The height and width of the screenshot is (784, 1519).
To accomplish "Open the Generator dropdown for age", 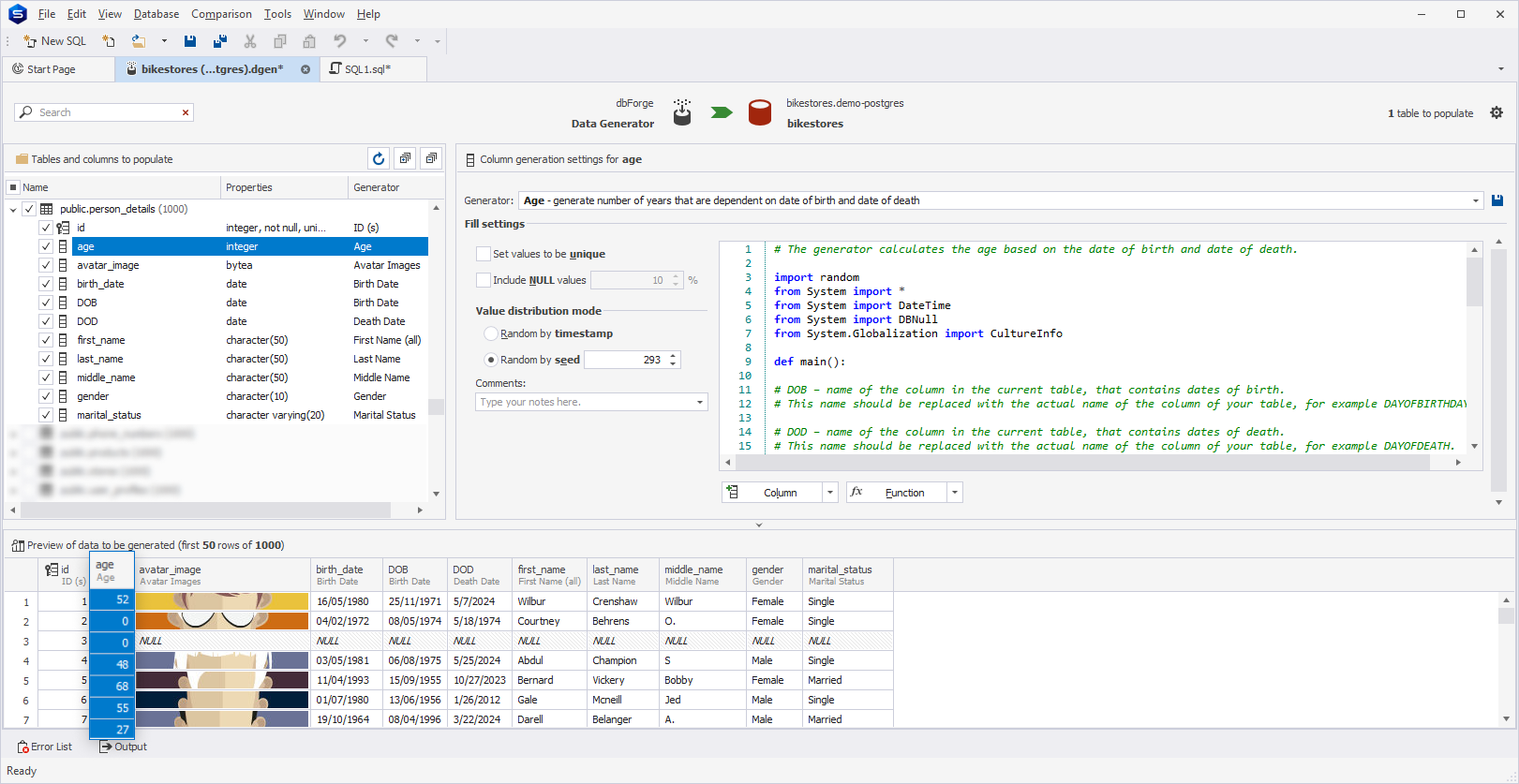I will [x=1475, y=200].
